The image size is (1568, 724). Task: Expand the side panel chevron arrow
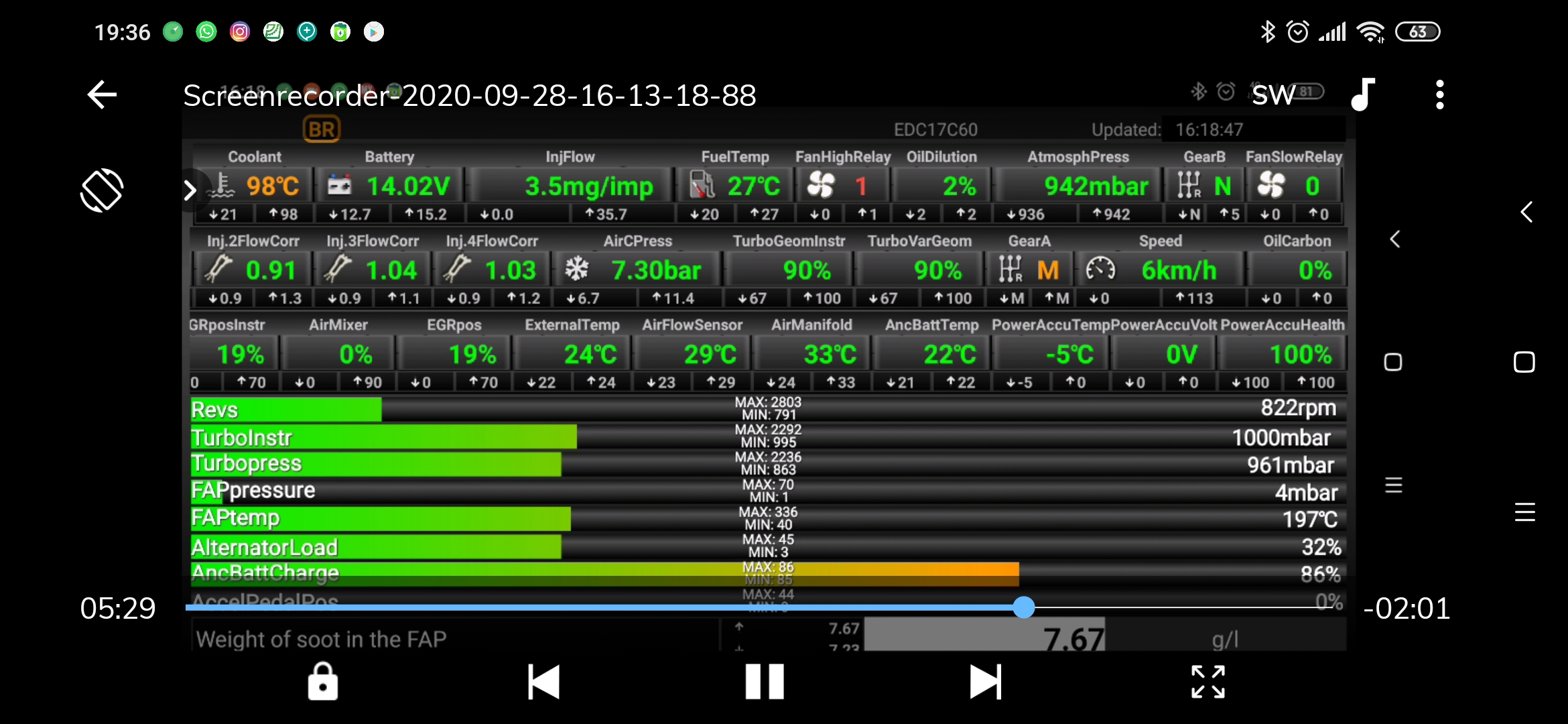pyautogui.click(x=190, y=190)
